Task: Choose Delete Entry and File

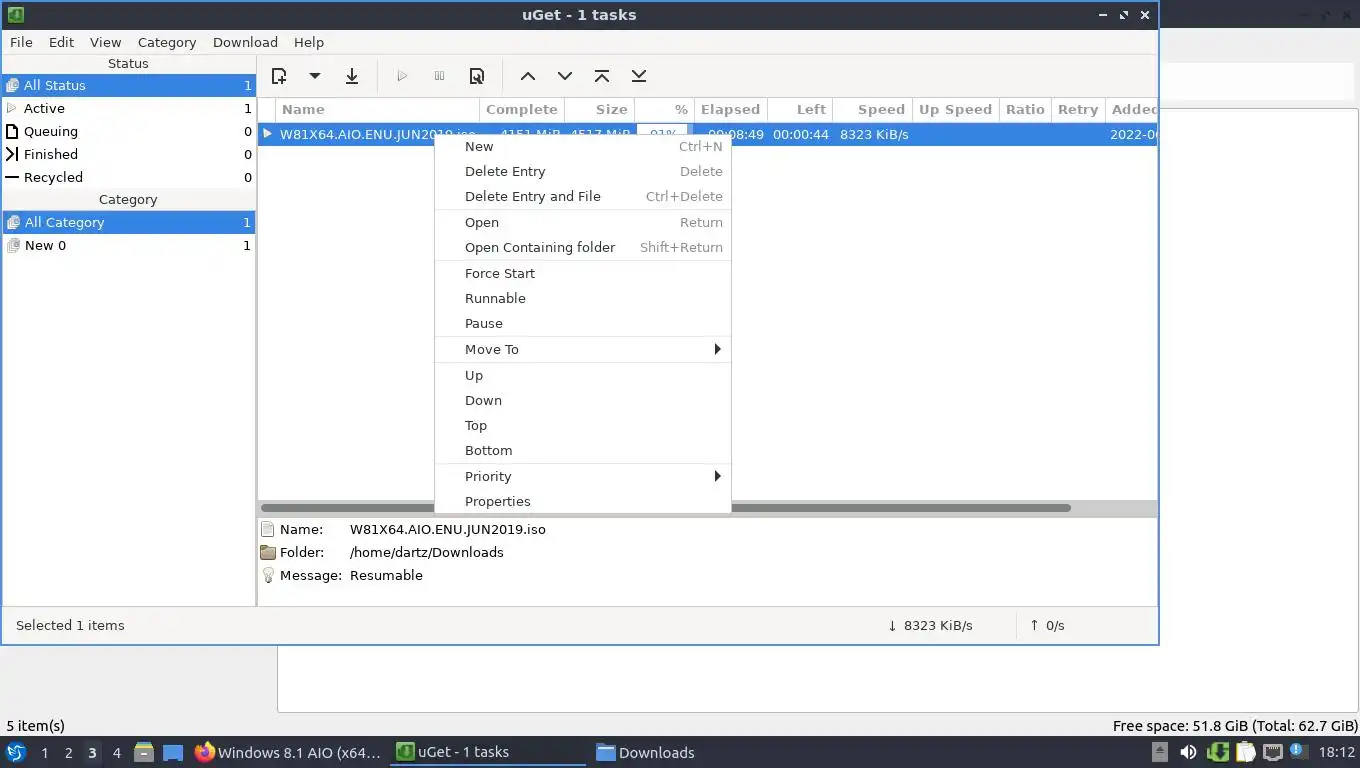Action: pyautogui.click(x=583, y=196)
